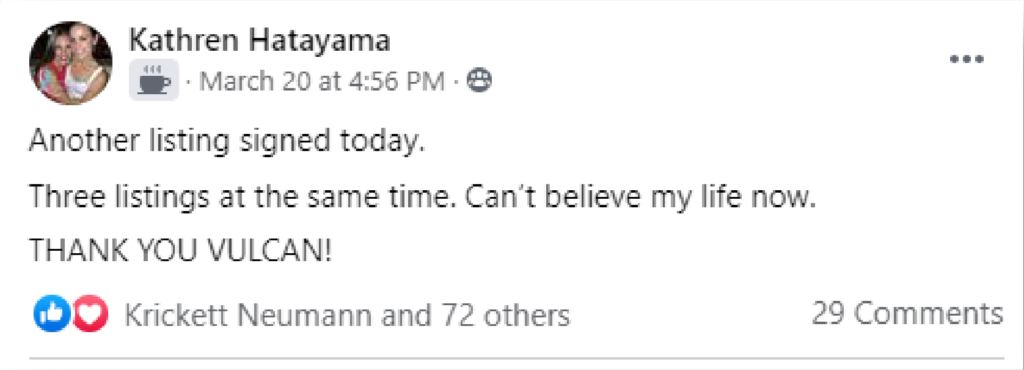Click the 'Three listings at the same time' sentence
The height and width of the screenshot is (370, 1024).
point(244,198)
